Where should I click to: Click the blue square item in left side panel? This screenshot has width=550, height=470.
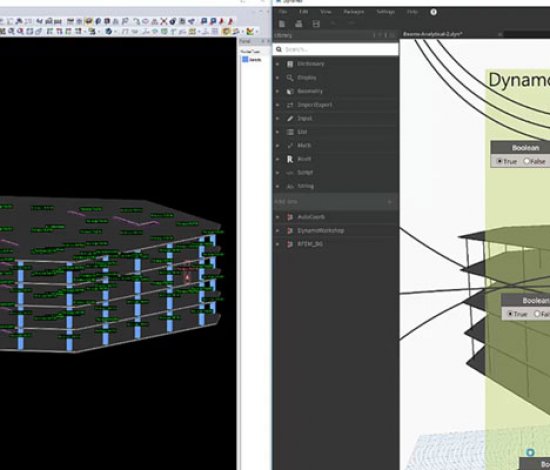(245, 60)
